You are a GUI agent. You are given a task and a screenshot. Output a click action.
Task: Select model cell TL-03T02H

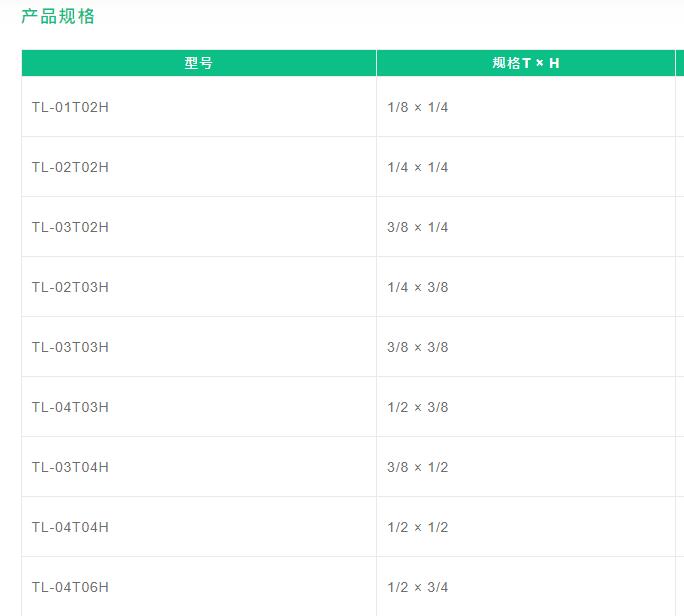coord(199,227)
